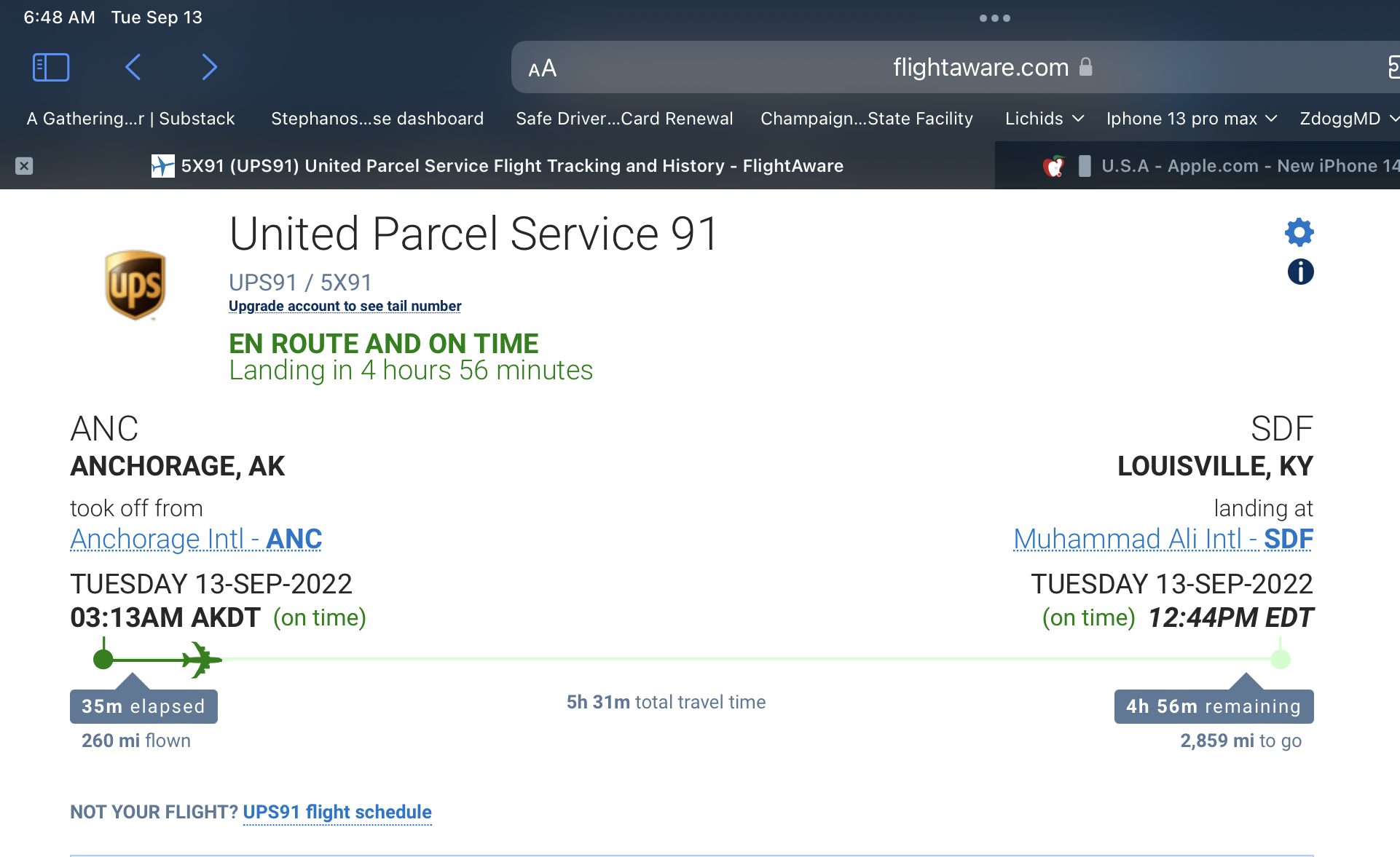This screenshot has width=1400, height=857.
Task: Tap the 6:48 AM status bar clock
Action: (59, 17)
